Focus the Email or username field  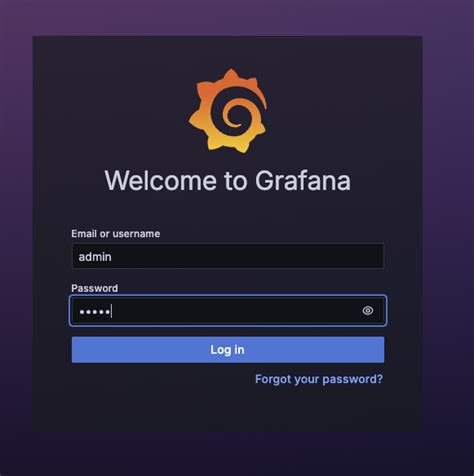228,256
